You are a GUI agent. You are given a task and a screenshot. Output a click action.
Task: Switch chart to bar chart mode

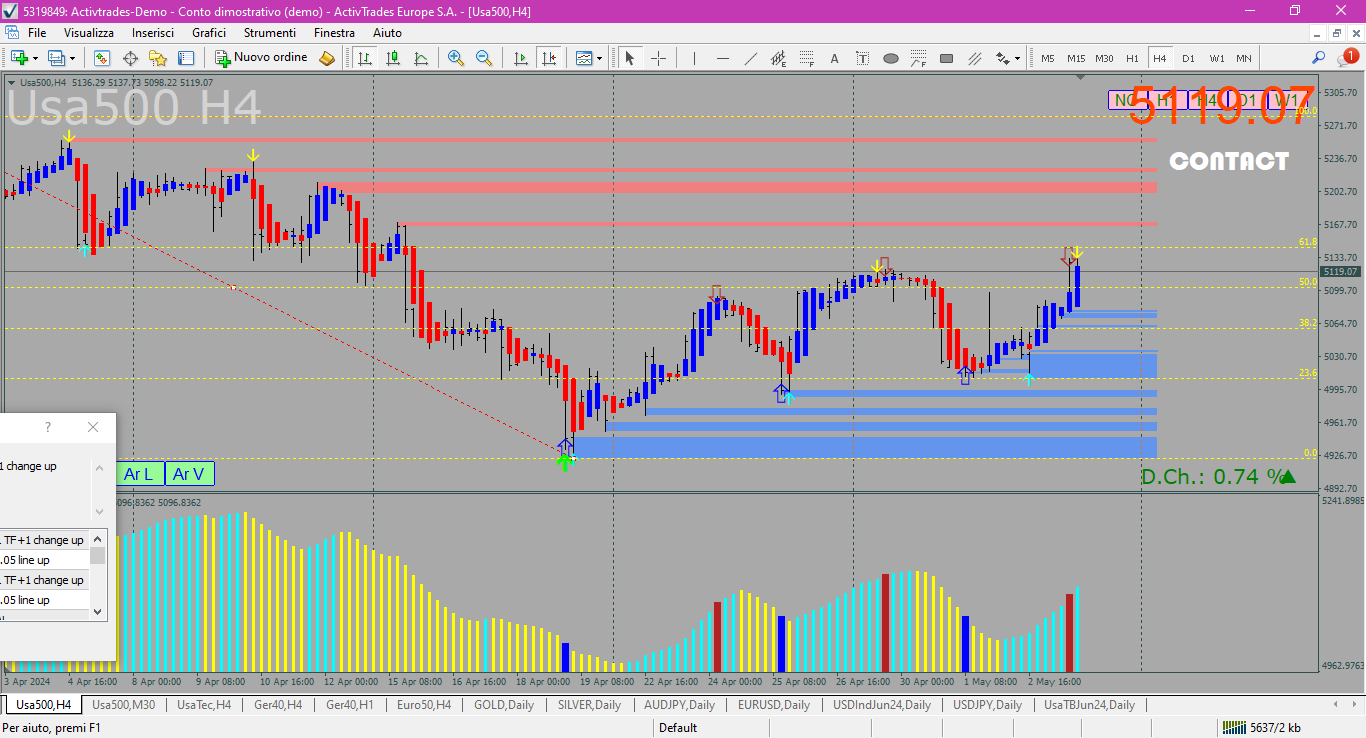365,58
